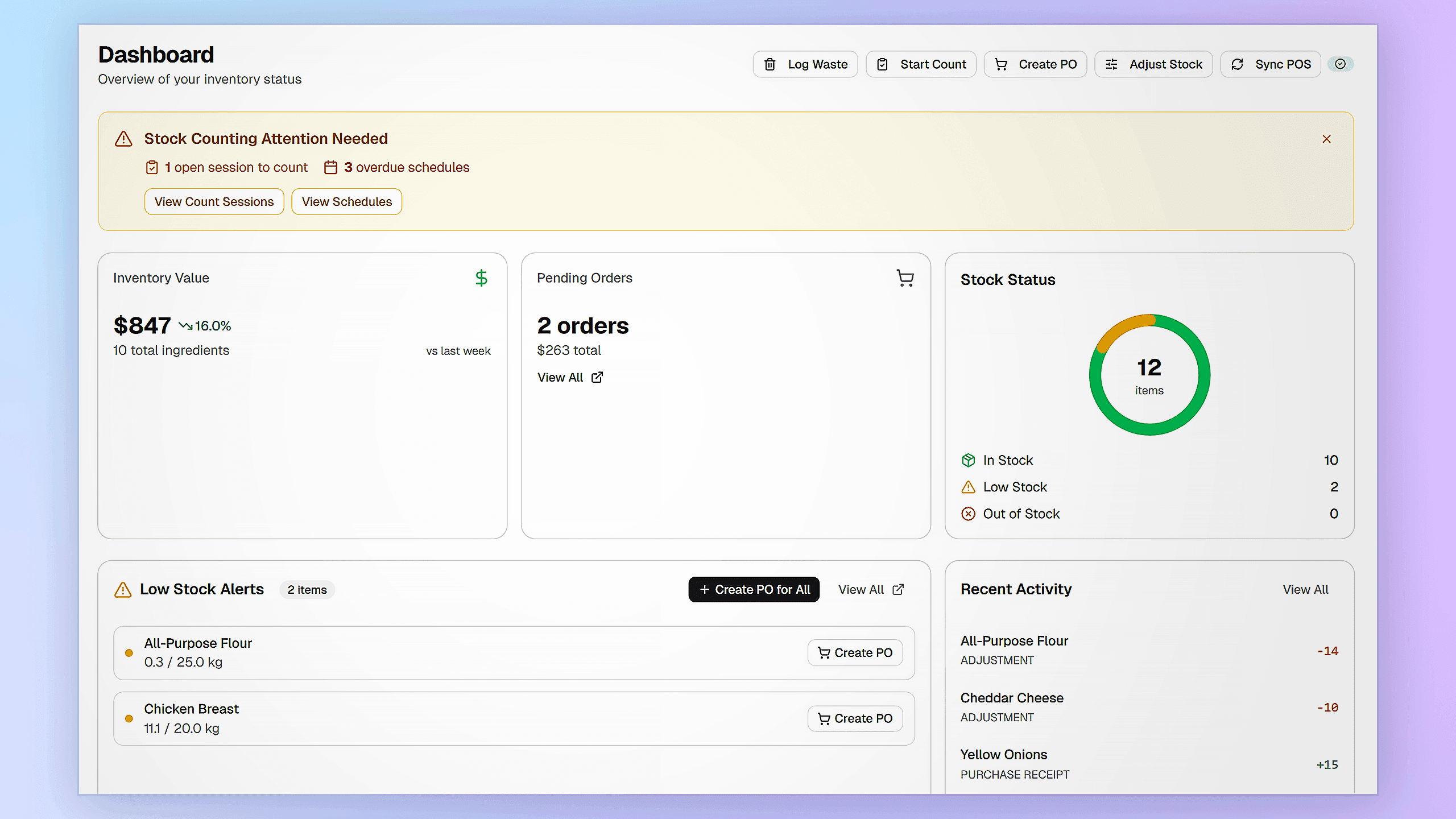Click Create PO for Chicken Breast
The image size is (1456, 819).
[x=855, y=718]
